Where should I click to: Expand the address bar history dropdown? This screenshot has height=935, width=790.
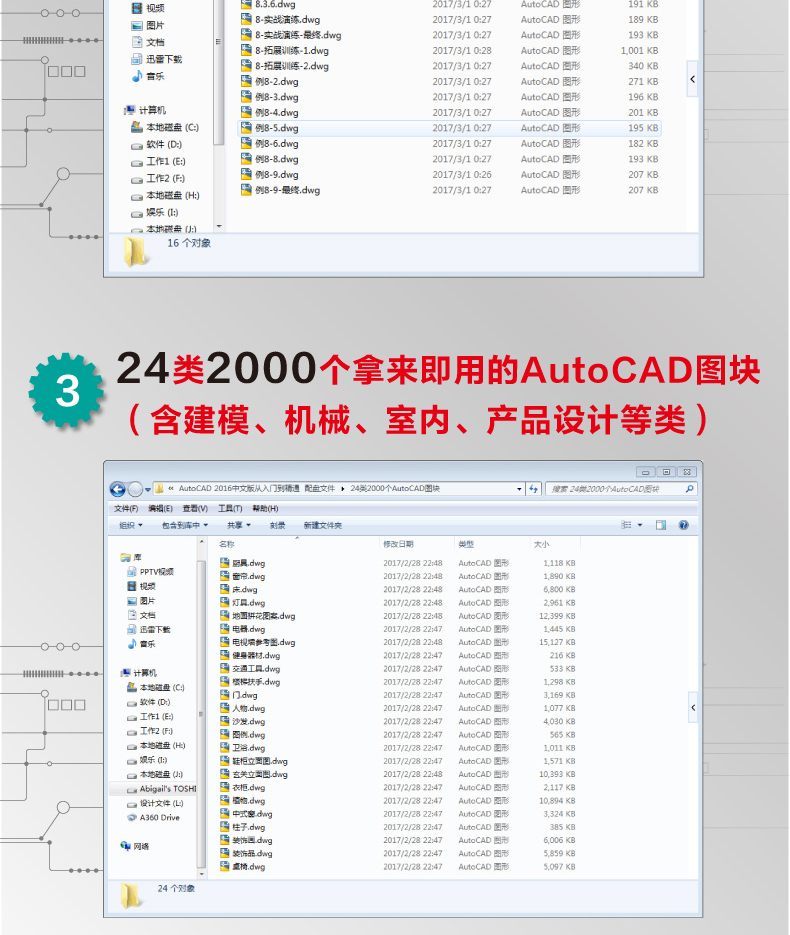[x=519, y=489]
